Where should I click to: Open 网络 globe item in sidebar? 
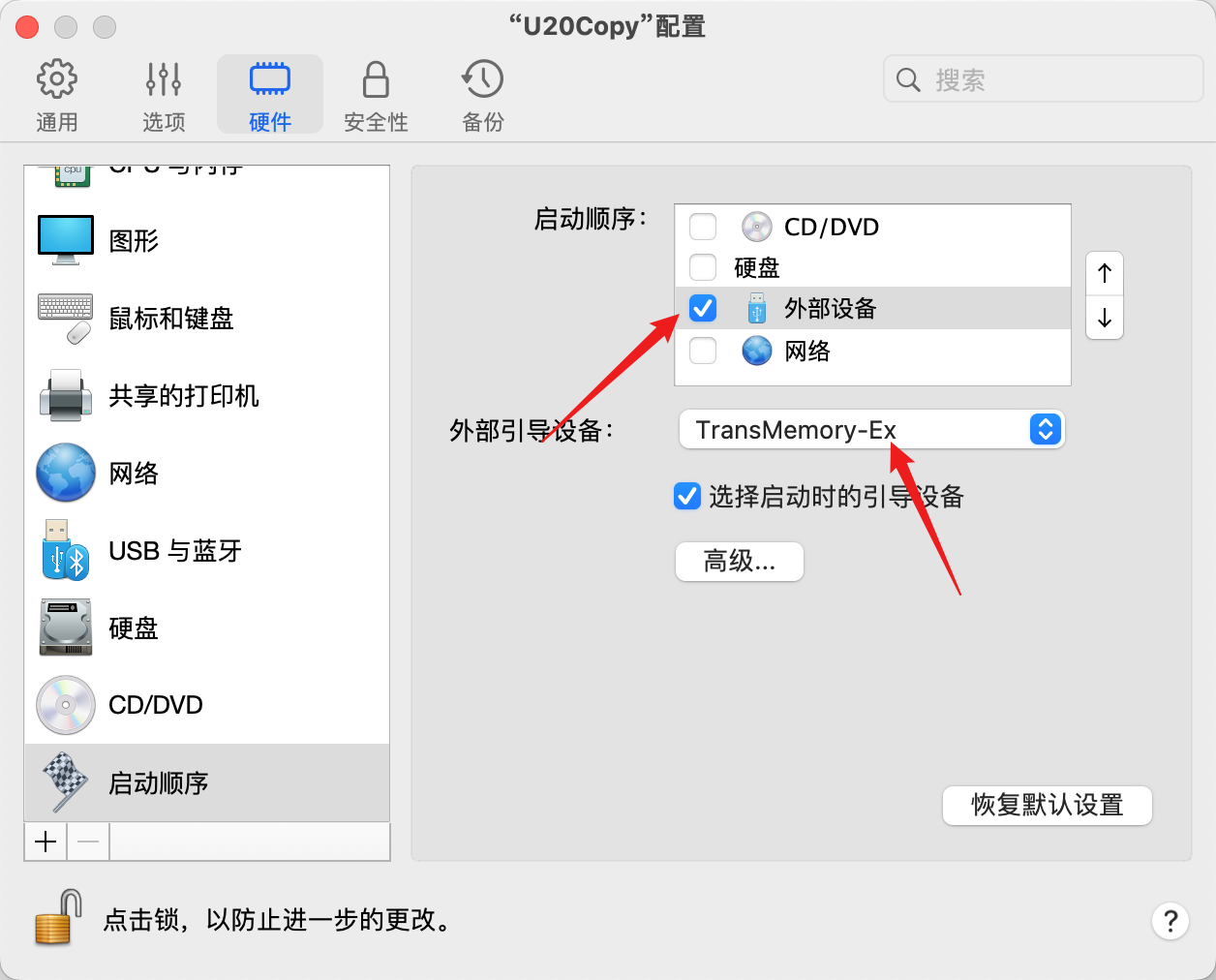point(66,473)
